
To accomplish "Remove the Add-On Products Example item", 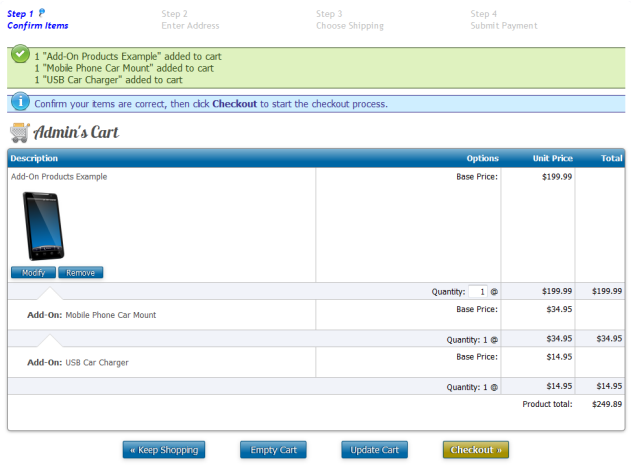I will click(x=81, y=272).
